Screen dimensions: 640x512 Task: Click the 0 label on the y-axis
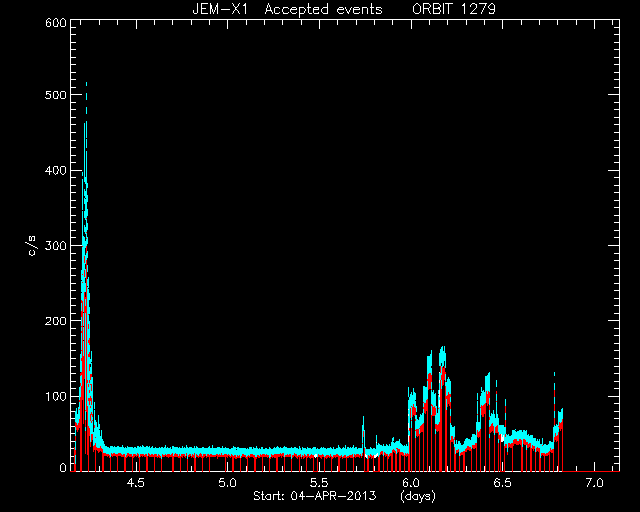click(63, 467)
